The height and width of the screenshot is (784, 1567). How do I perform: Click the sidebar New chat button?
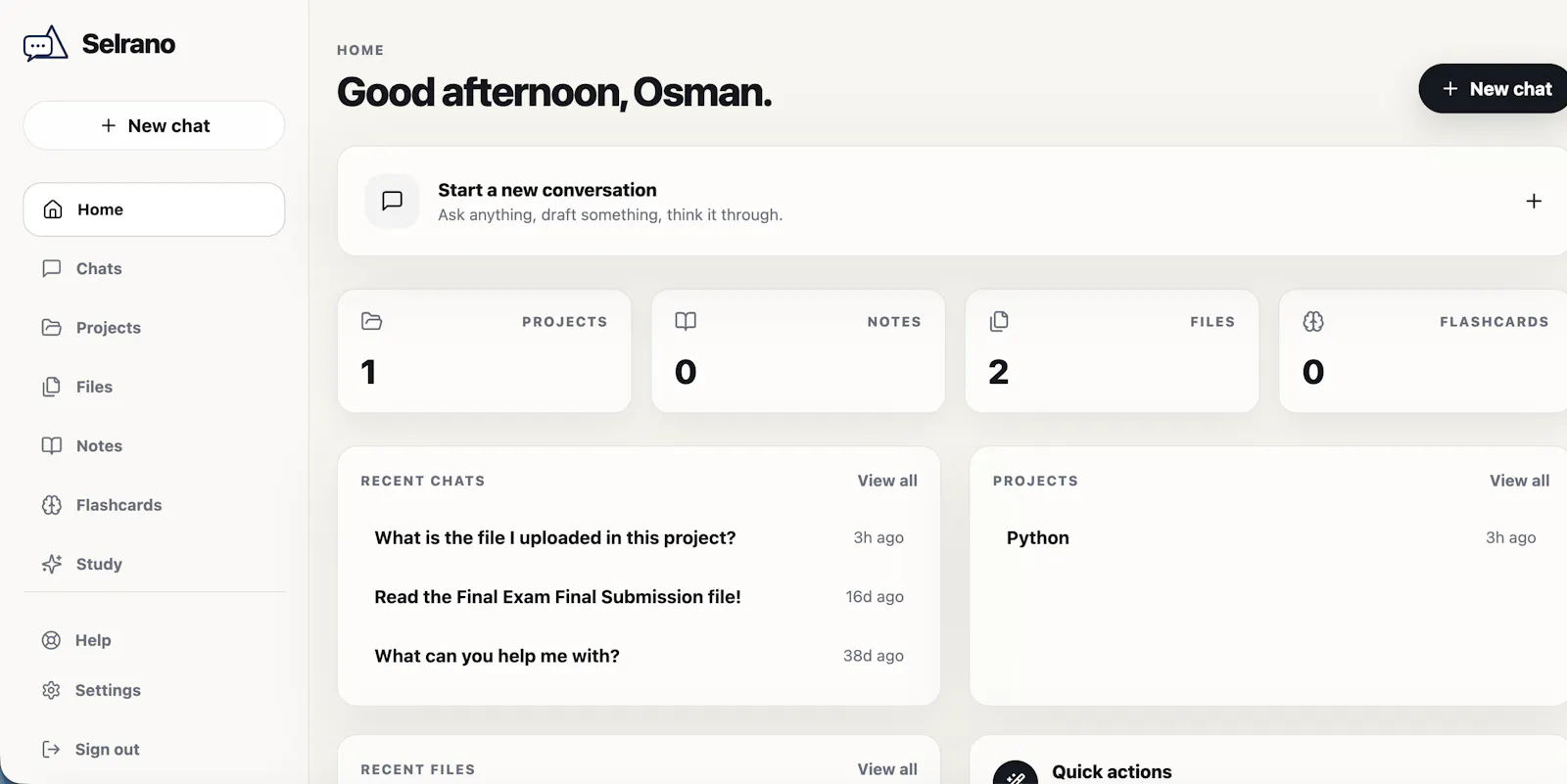pos(154,125)
